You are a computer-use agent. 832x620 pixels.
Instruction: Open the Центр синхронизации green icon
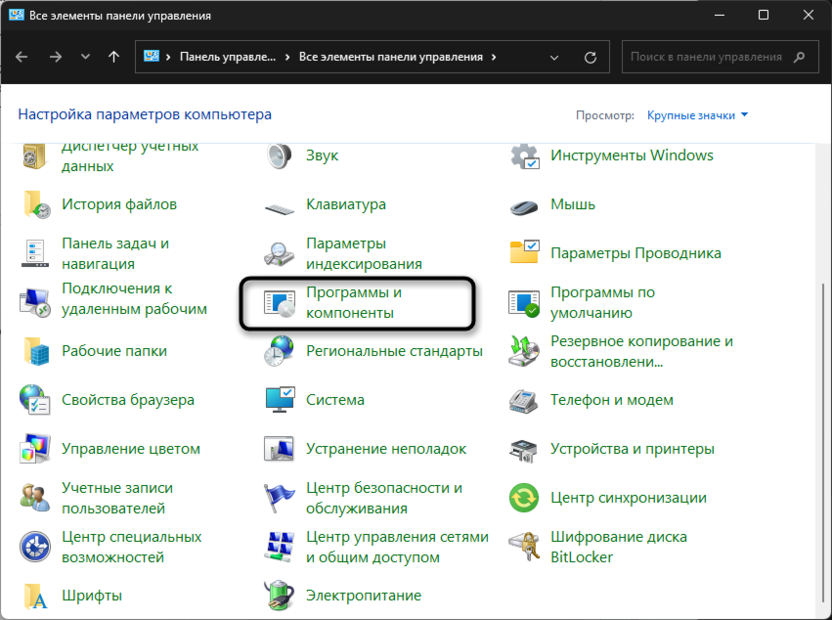click(524, 498)
